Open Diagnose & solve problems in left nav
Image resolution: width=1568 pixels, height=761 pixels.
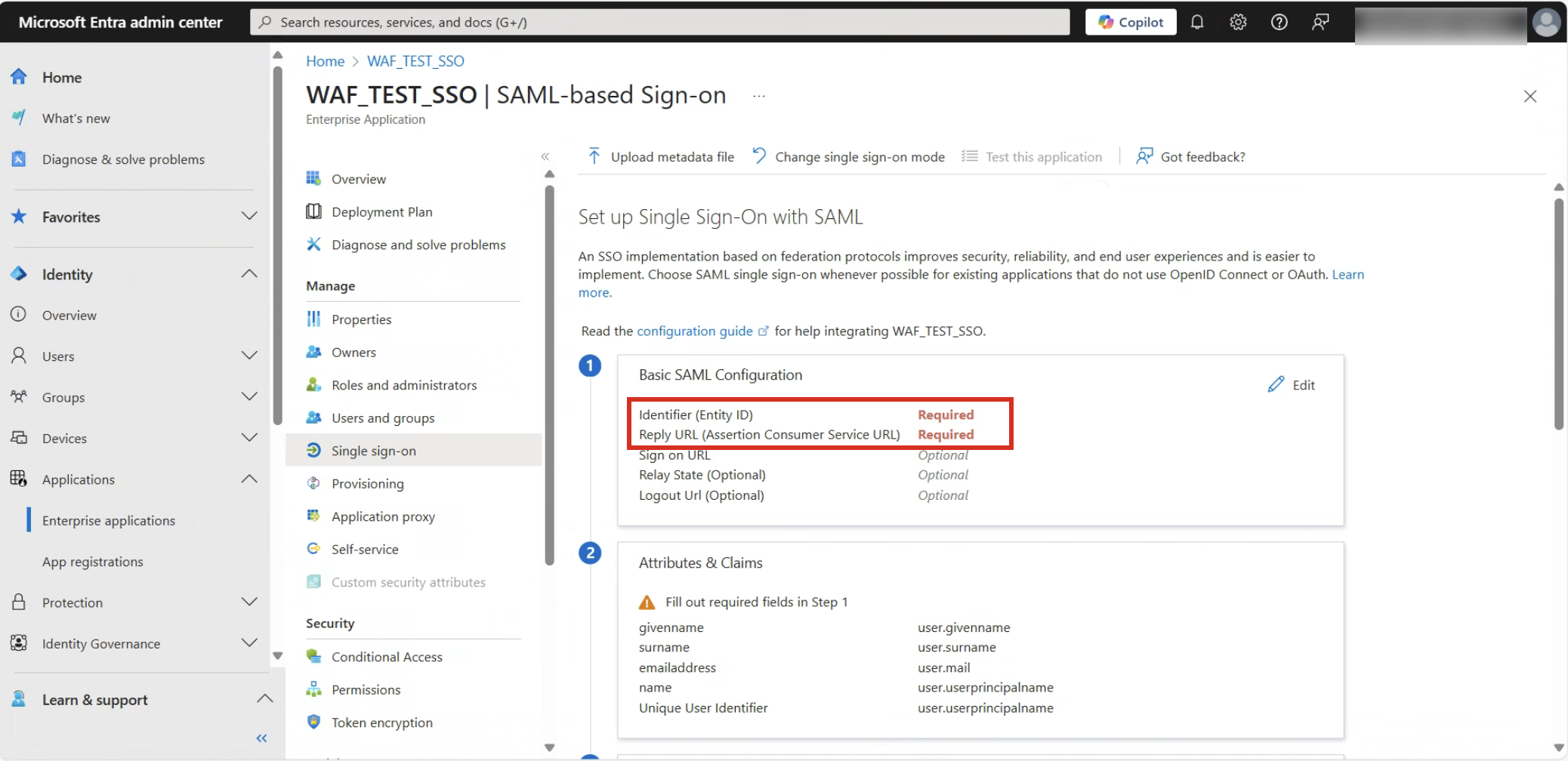pyautogui.click(x=123, y=159)
